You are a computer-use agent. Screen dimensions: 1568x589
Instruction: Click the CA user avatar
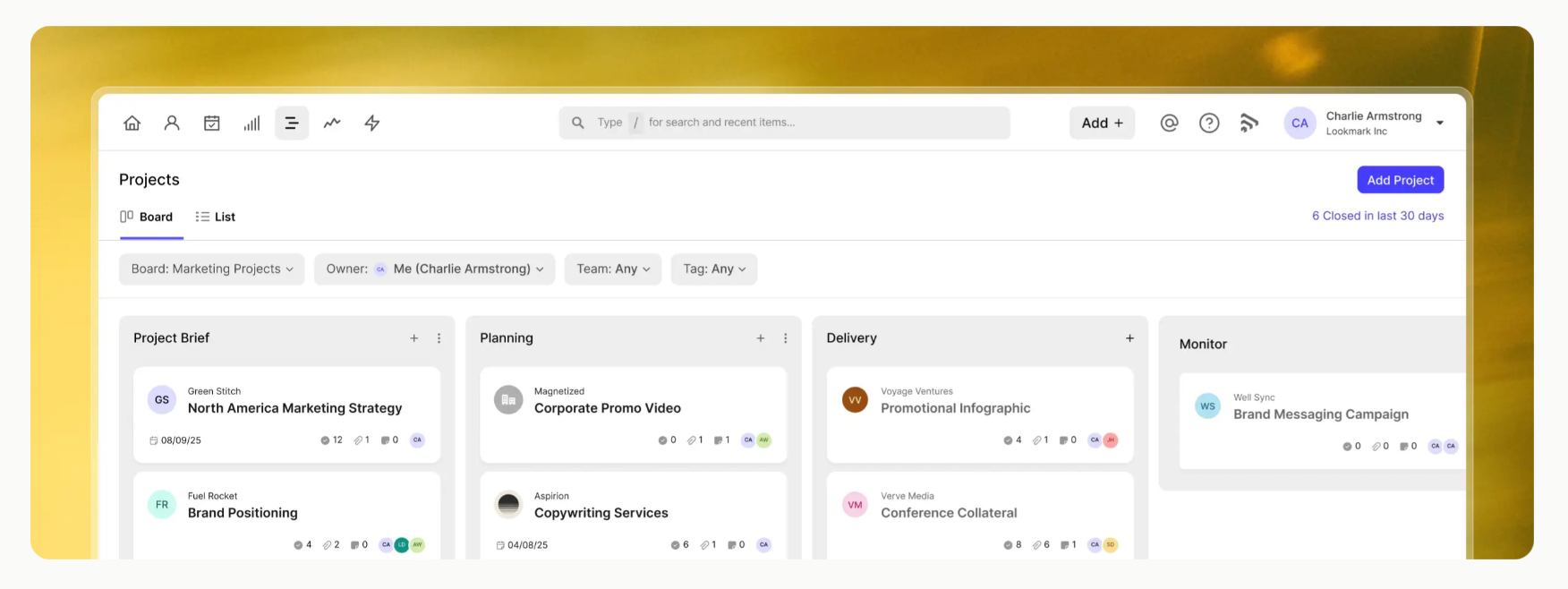[x=1300, y=123]
